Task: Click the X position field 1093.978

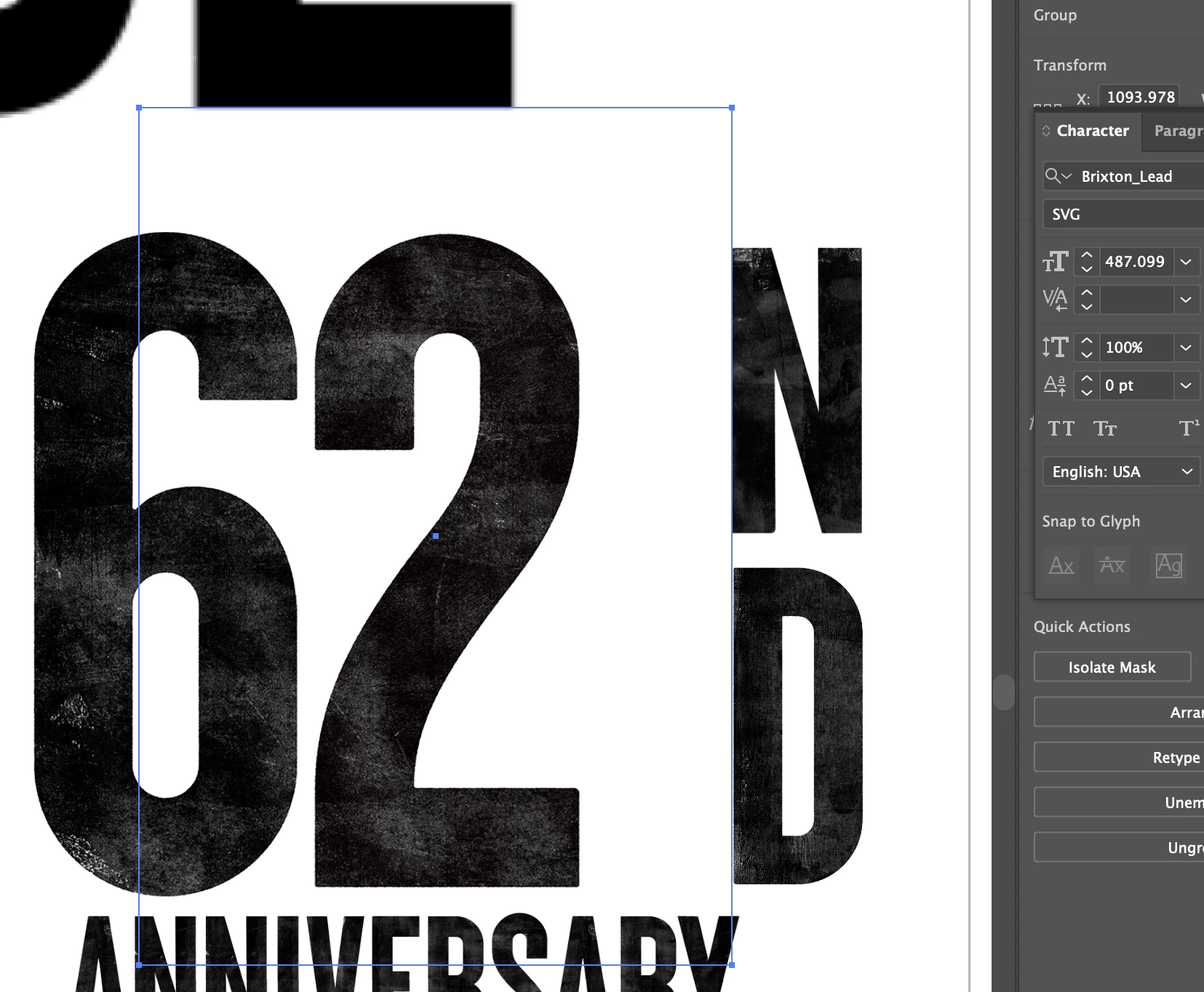Action: point(1140,97)
